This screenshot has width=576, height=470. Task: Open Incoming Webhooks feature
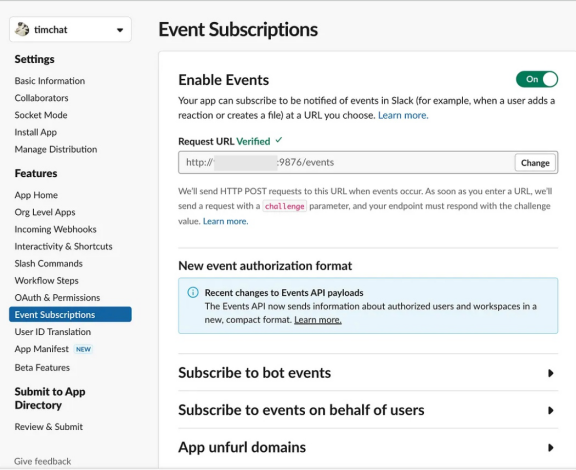coord(55,229)
